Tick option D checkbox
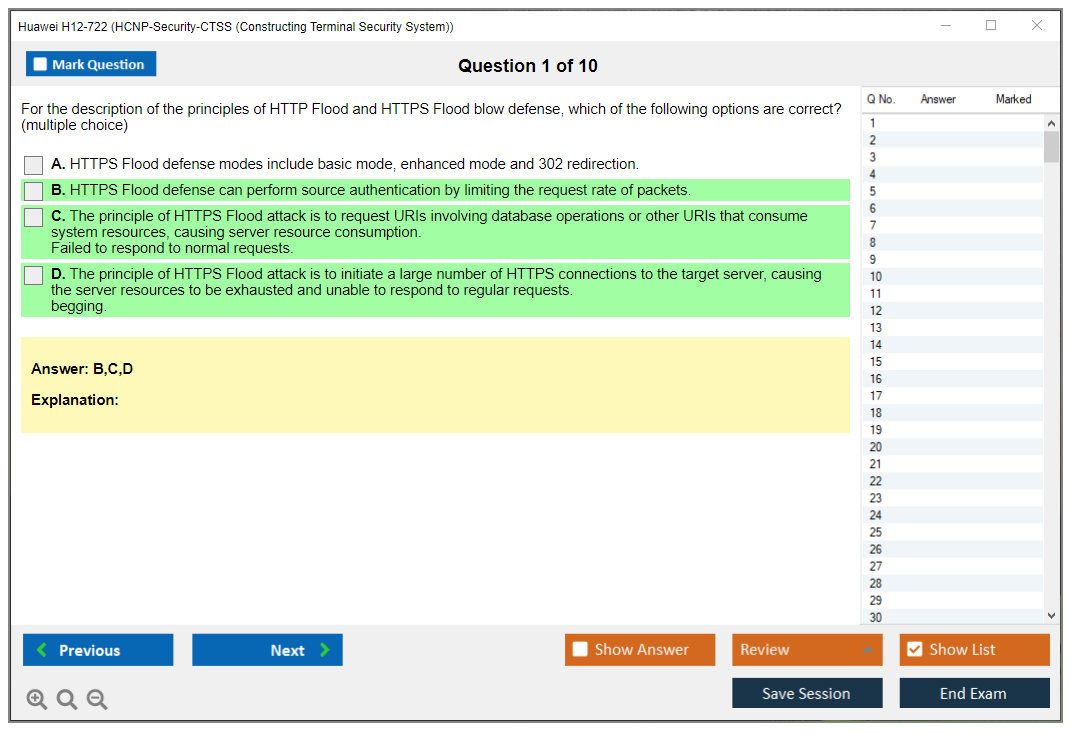Image resolution: width=1075 pixels, height=735 pixels. click(34, 275)
